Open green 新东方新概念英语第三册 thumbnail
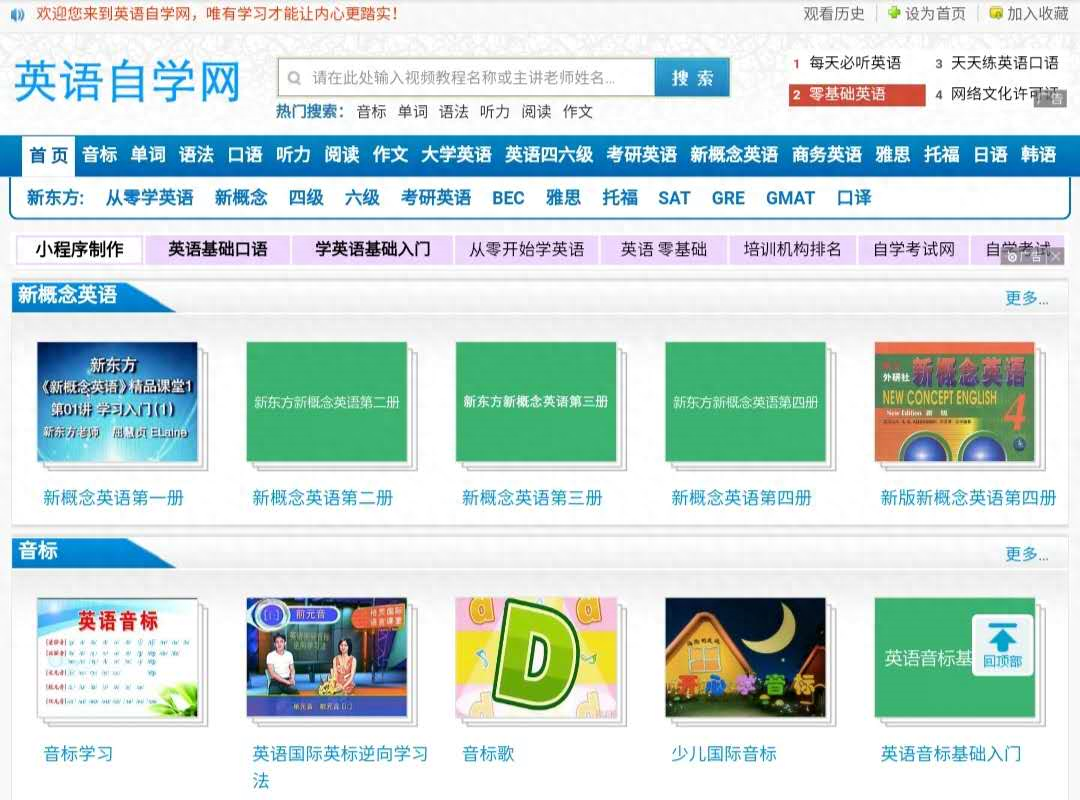Viewport: 1080px width, 800px height. [x=536, y=402]
